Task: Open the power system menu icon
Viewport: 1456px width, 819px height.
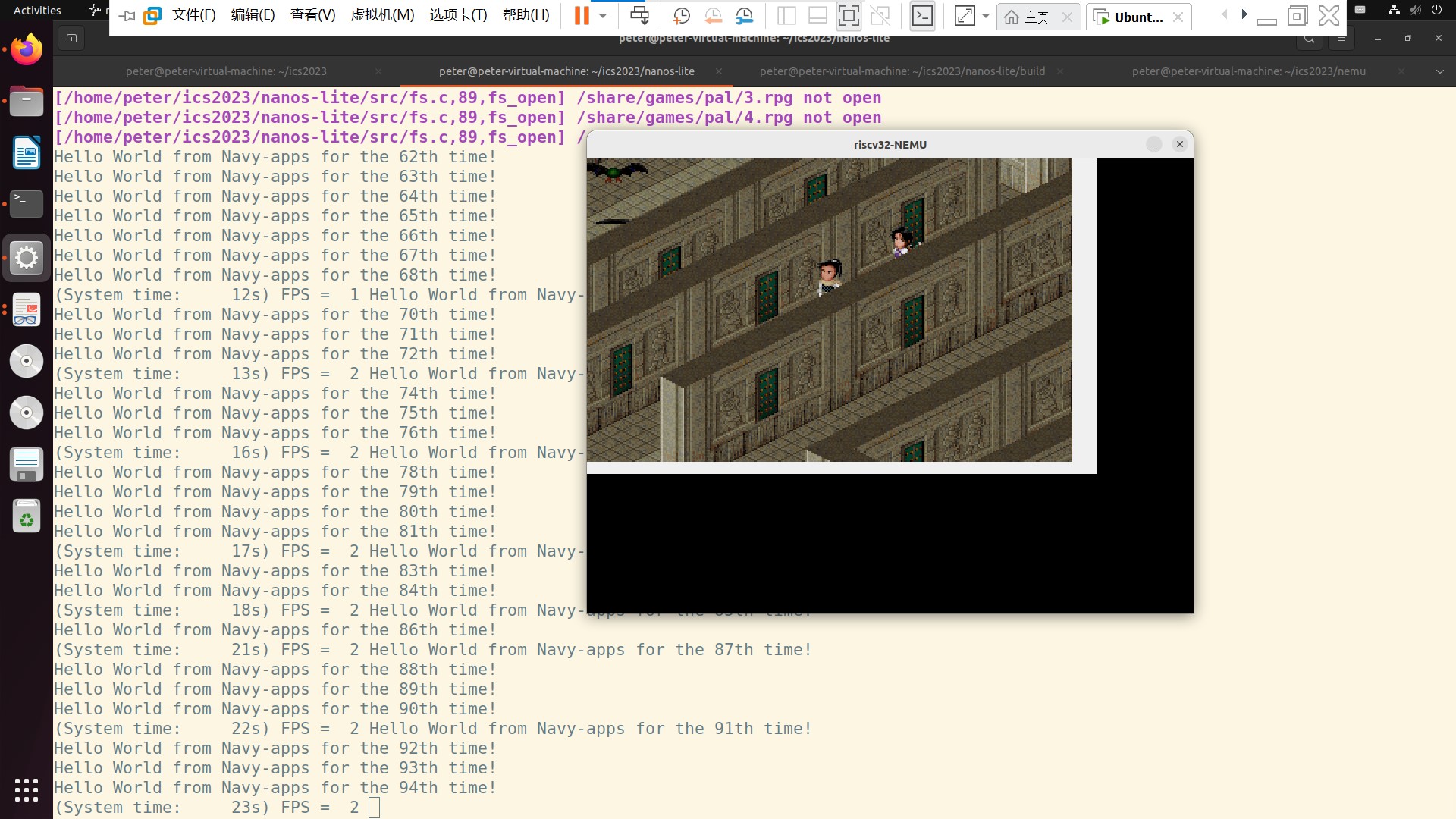Action: click(x=1436, y=10)
